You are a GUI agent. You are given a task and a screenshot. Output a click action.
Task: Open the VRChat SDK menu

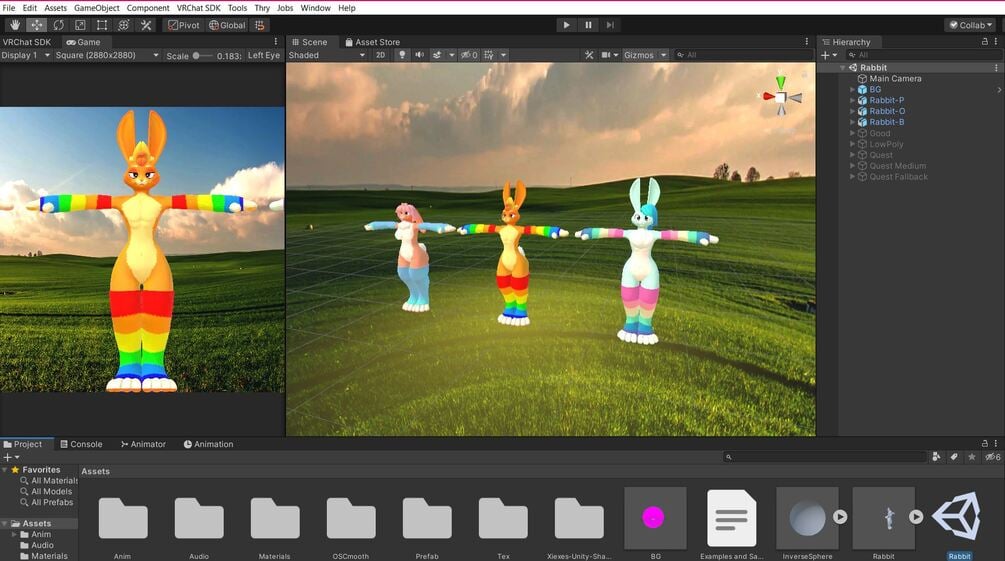(x=198, y=8)
